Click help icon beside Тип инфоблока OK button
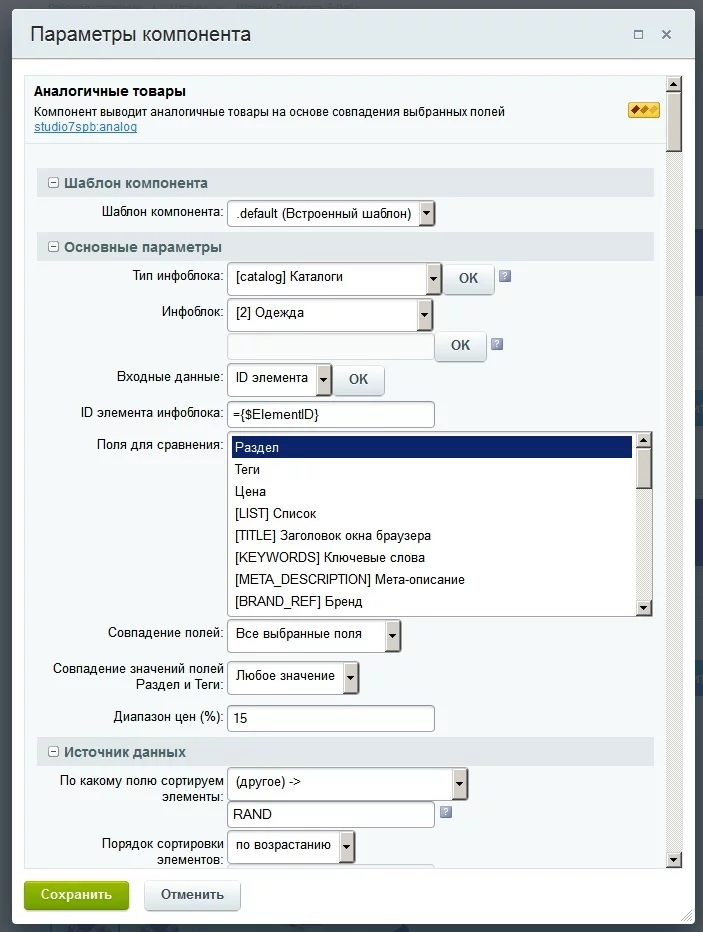The width and height of the screenshot is (703, 932). pos(505,277)
